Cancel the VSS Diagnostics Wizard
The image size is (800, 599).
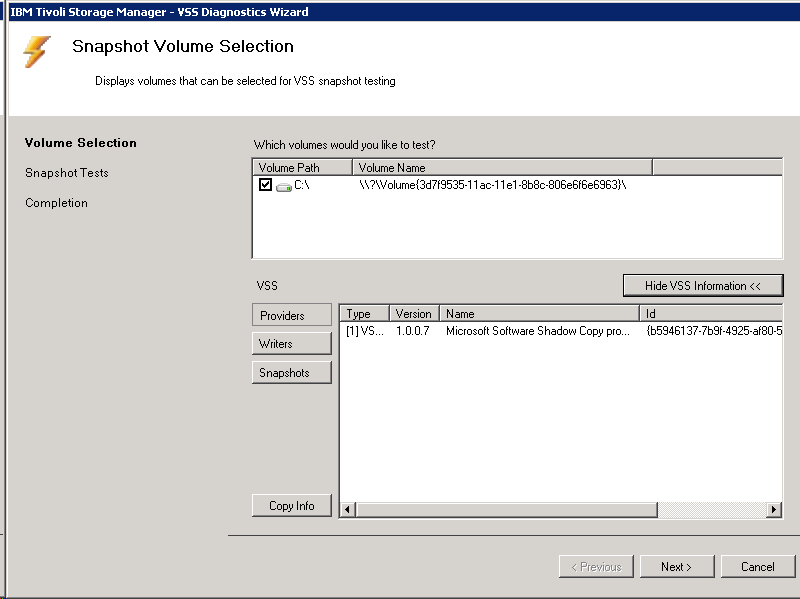[x=757, y=567]
